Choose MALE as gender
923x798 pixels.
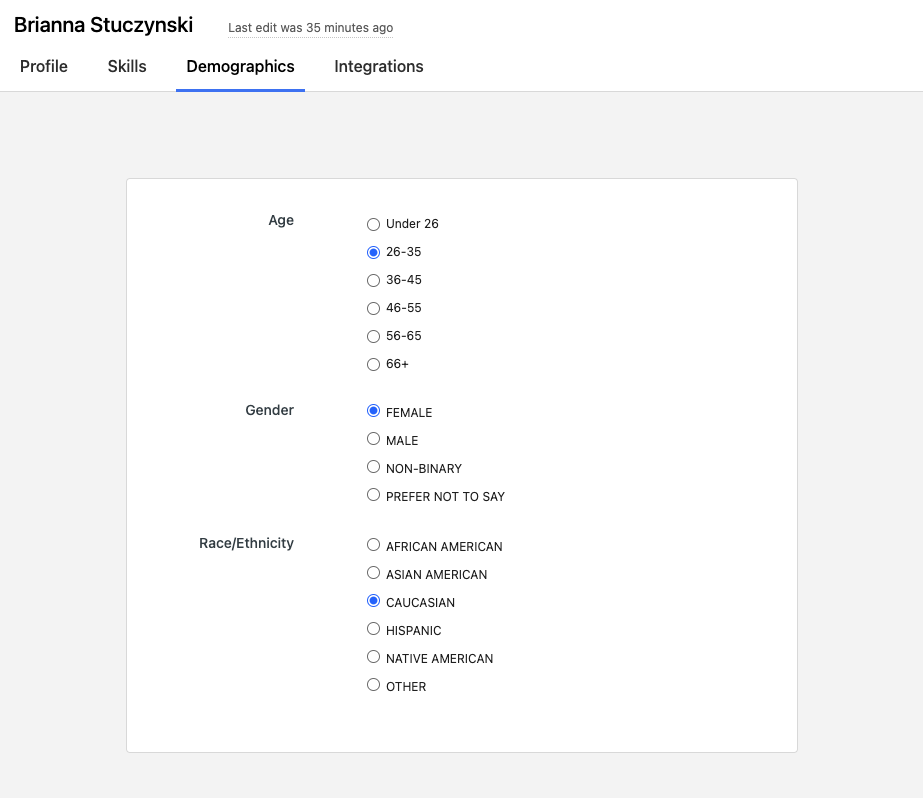[x=373, y=438]
